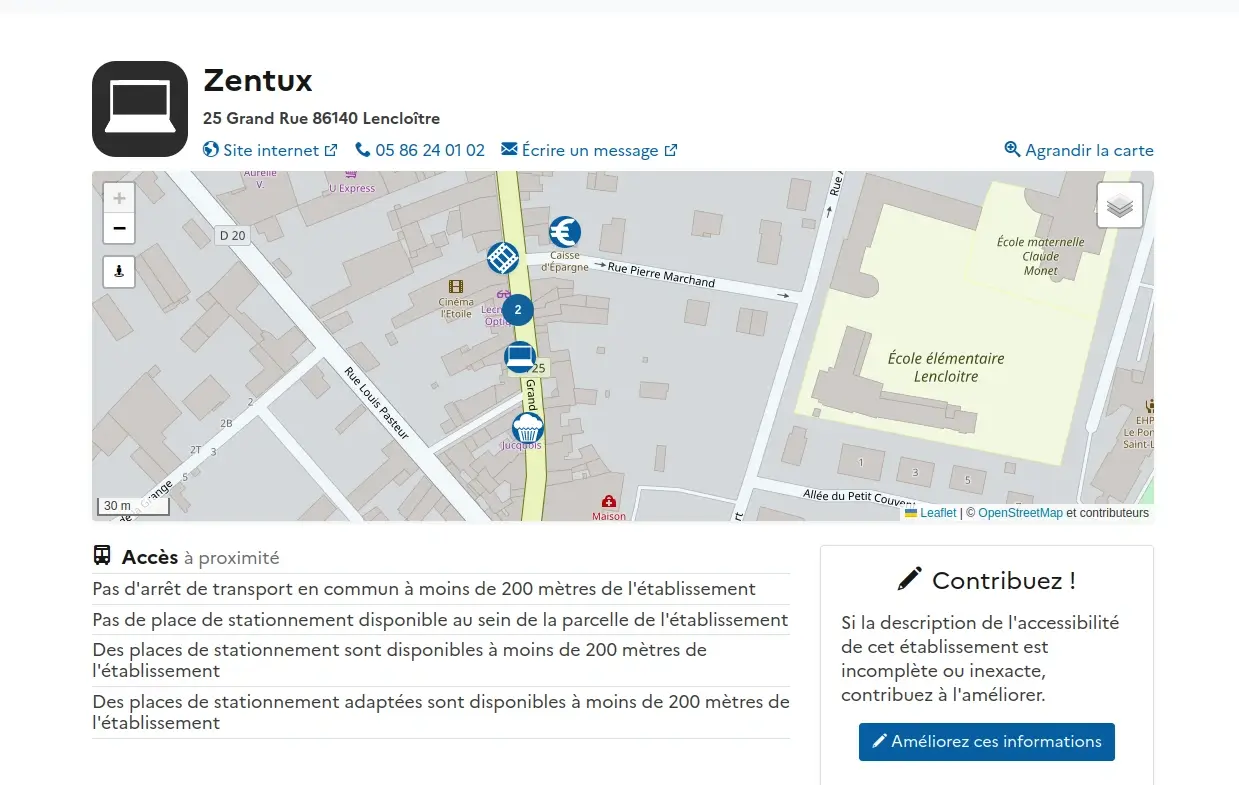This screenshot has height=785, width=1239.
Task: Expand the cluster marker showing 2
Action: pos(518,310)
